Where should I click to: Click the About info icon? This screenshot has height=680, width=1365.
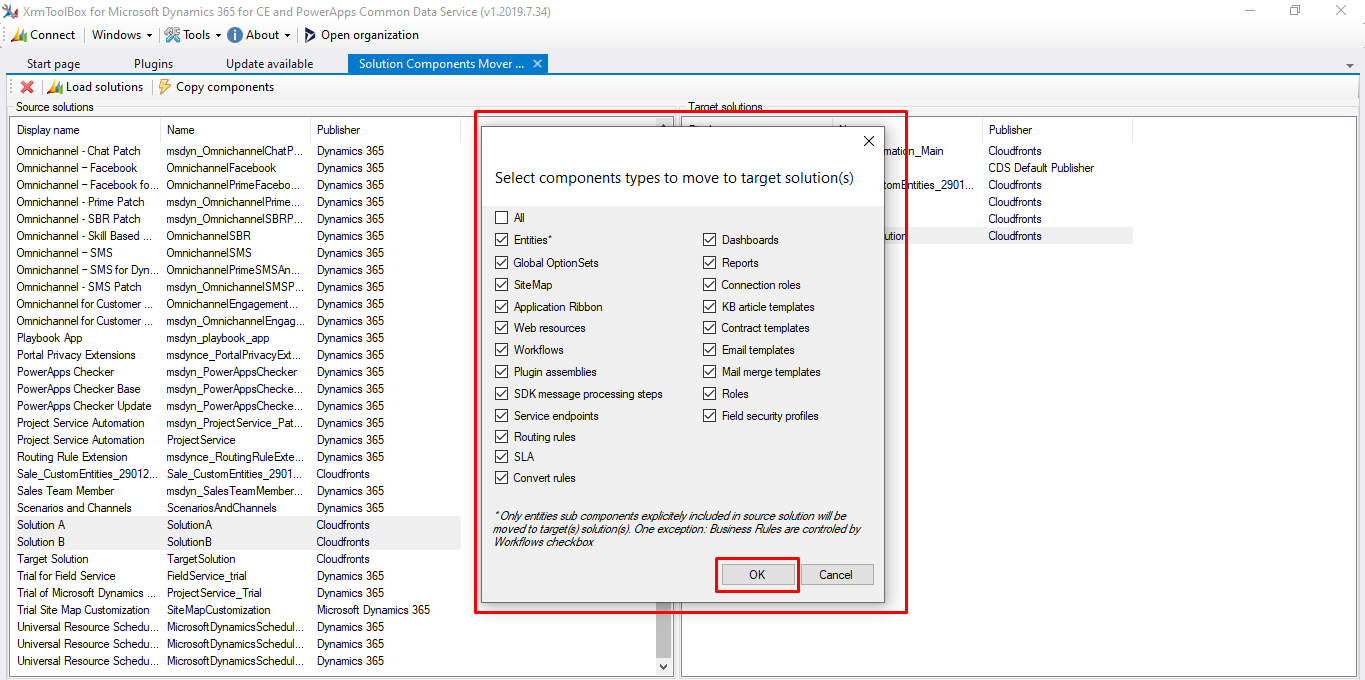point(235,35)
